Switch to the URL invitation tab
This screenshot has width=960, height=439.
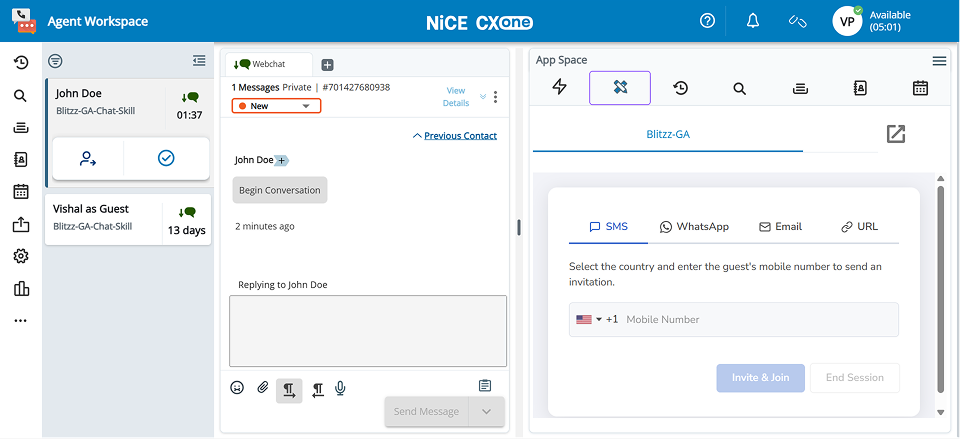pos(859,227)
